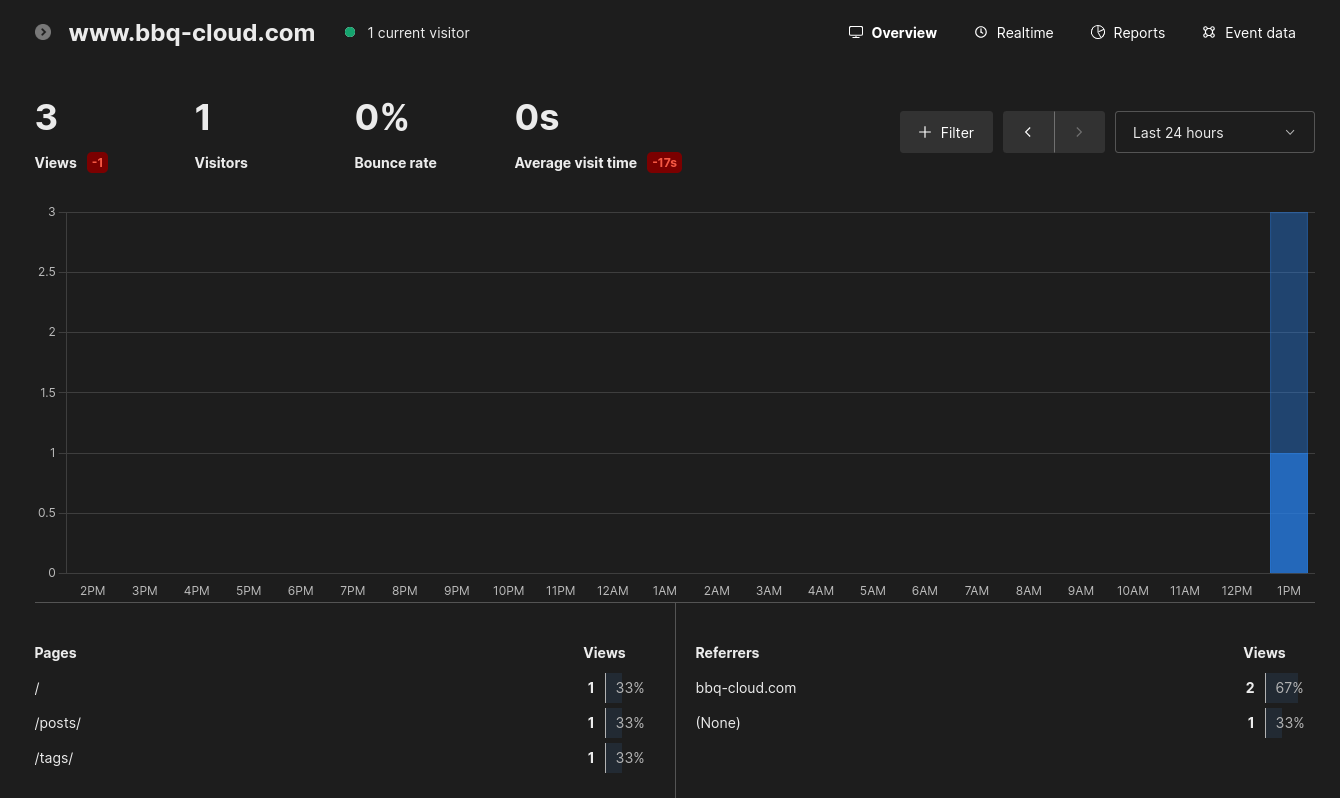Open the Last 24 hours date range dropdown
1340x798 pixels.
click(x=1214, y=132)
